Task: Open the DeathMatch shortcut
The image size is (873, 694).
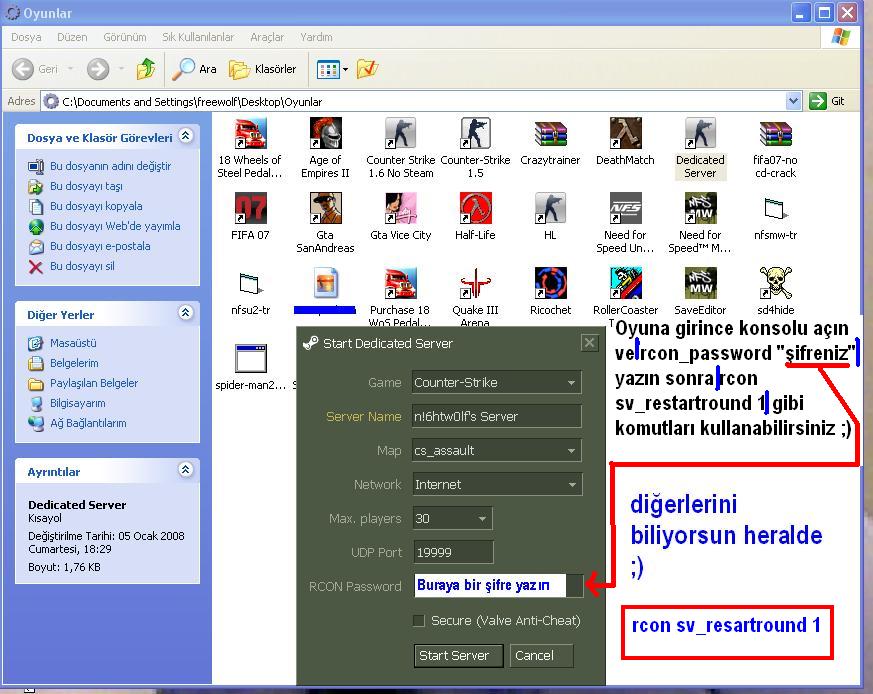Action: coord(625,142)
